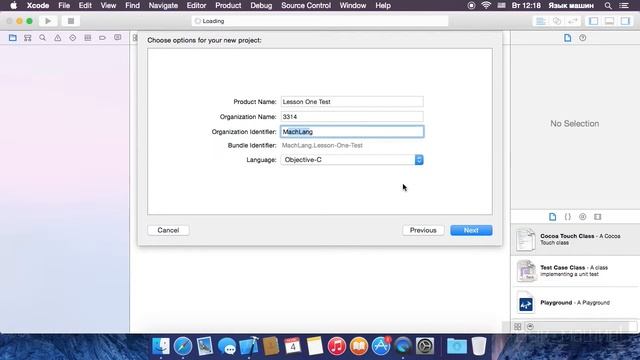The image size is (640, 360).
Task: Click the Cancel button
Action: click(x=168, y=230)
